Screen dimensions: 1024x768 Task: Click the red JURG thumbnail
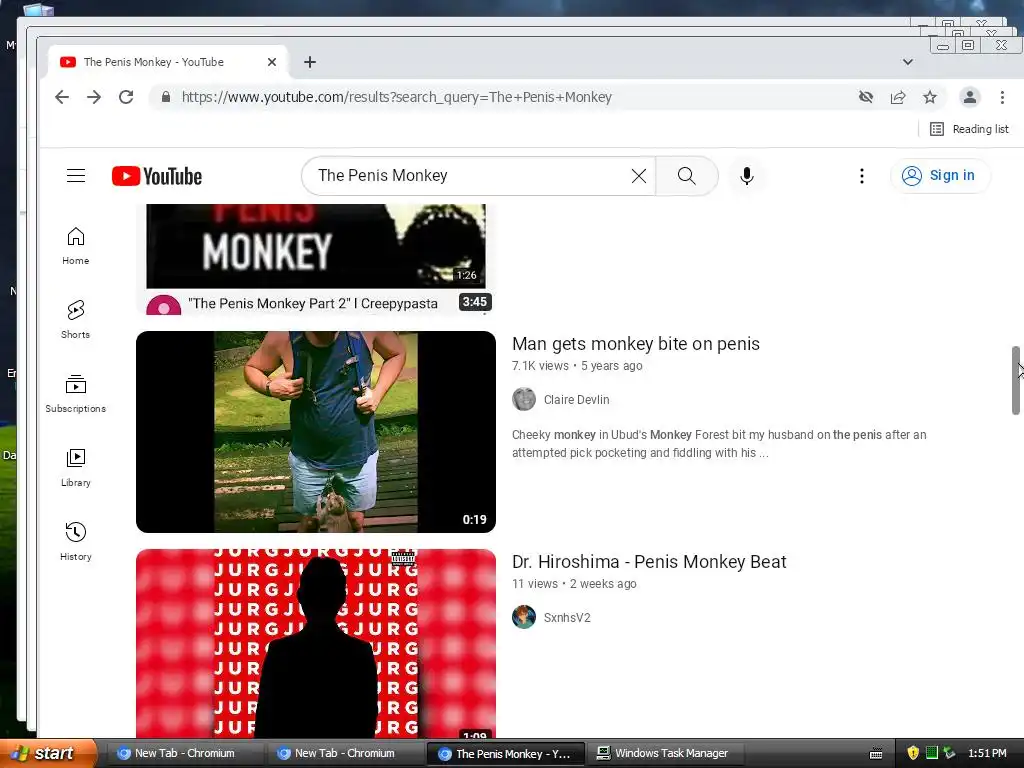point(316,643)
